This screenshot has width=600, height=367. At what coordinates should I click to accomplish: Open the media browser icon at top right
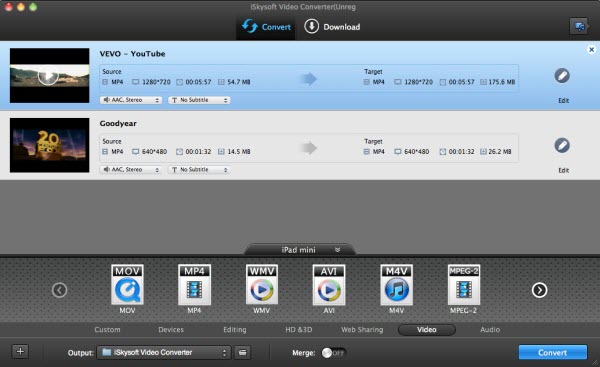click(x=579, y=26)
